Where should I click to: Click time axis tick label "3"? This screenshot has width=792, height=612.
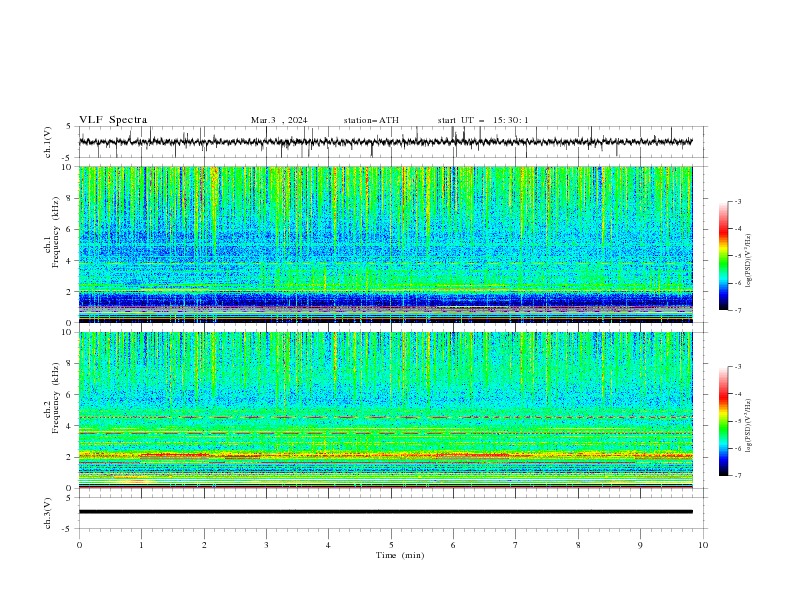266,545
